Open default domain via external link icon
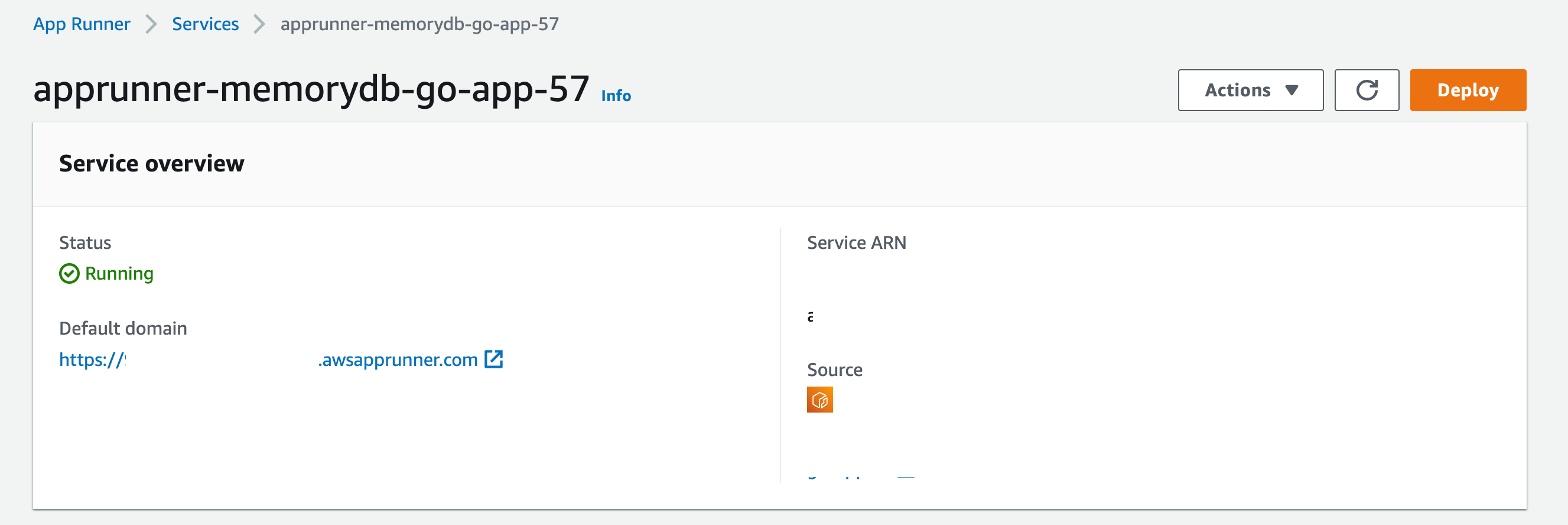Viewport: 1568px width, 525px height. pos(495,359)
